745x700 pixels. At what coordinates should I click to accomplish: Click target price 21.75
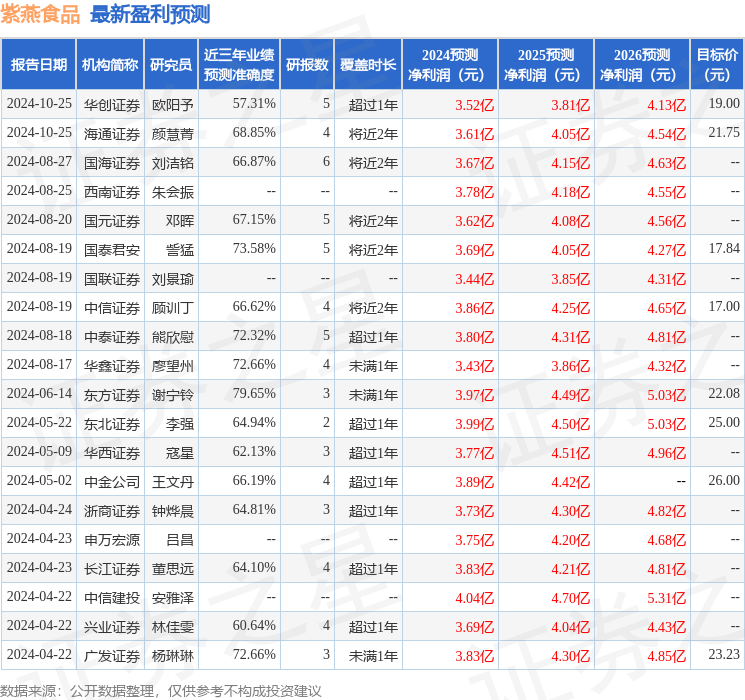724,132
